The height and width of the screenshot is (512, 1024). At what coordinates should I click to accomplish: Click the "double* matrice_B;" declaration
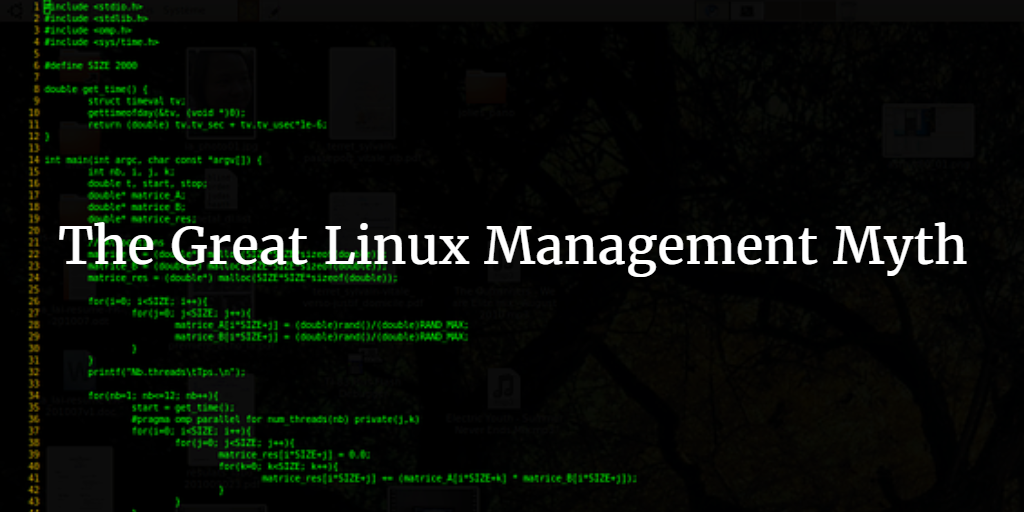click(137, 206)
